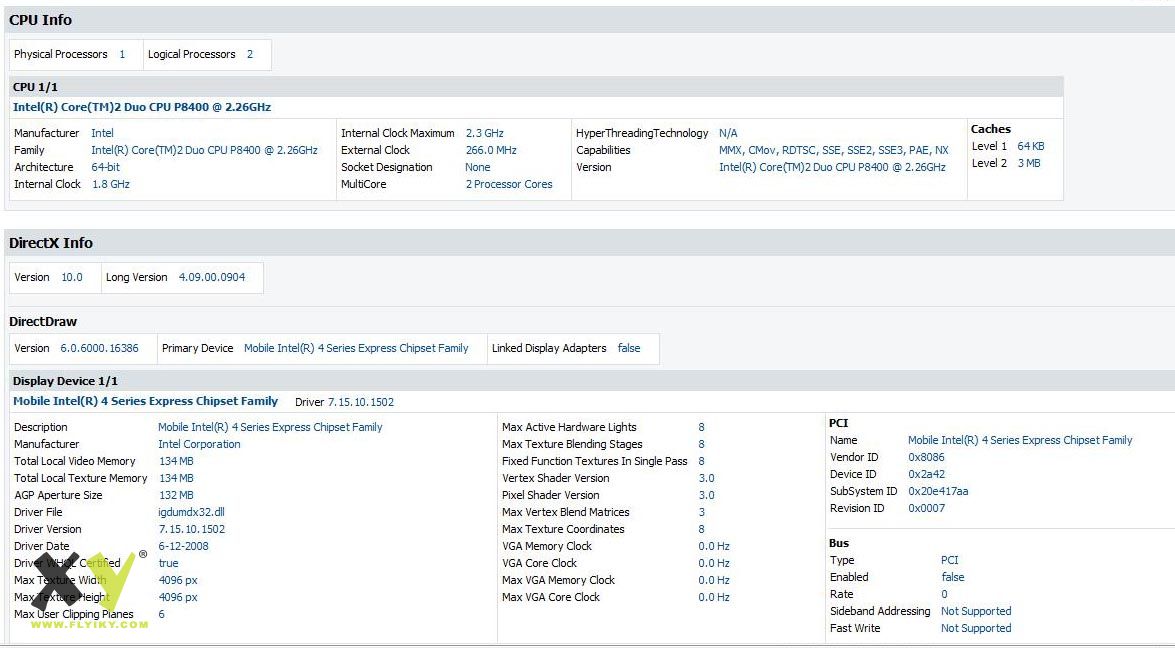Click the "Display Device 1/1" header label
This screenshot has width=1175, height=648.
pos(65,381)
